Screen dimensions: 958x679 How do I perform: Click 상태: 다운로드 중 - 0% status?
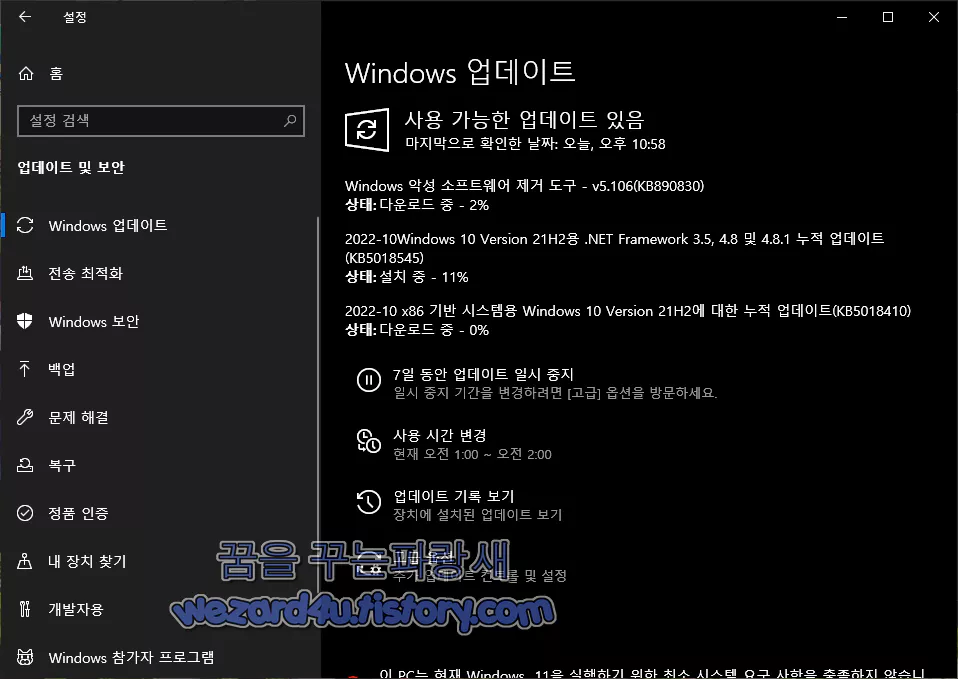[417, 330]
